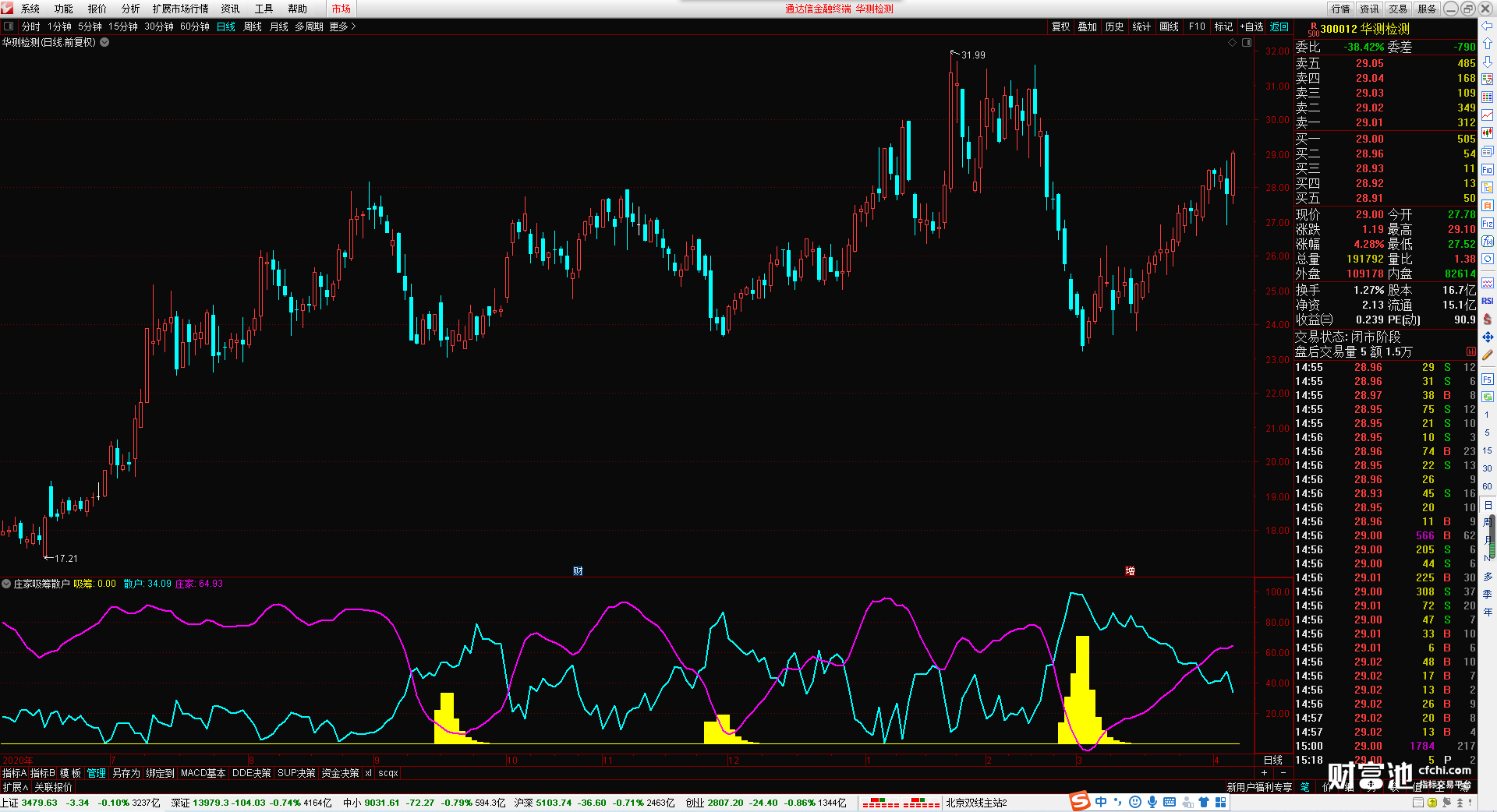Click the 新用户福利专享 link
This screenshot has height=812, width=1497.
pyautogui.click(x=1259, y=787)
